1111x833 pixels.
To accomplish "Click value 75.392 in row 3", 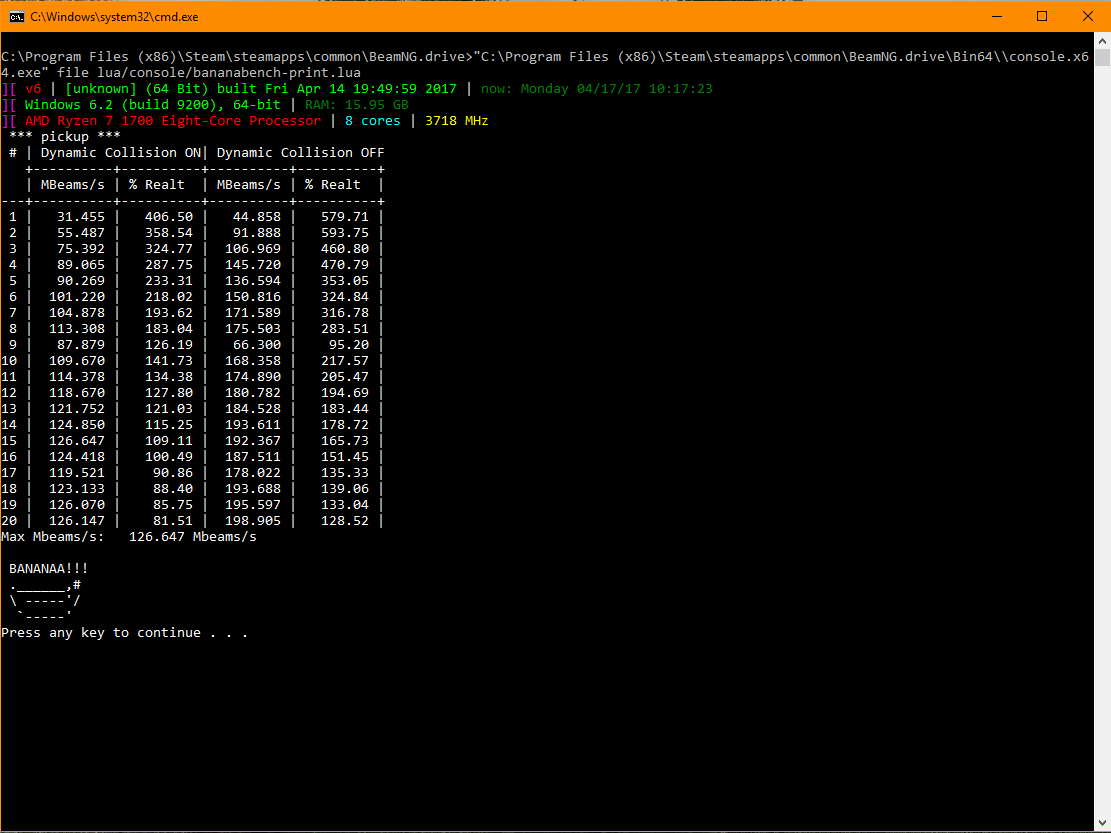I will (81, 249).
